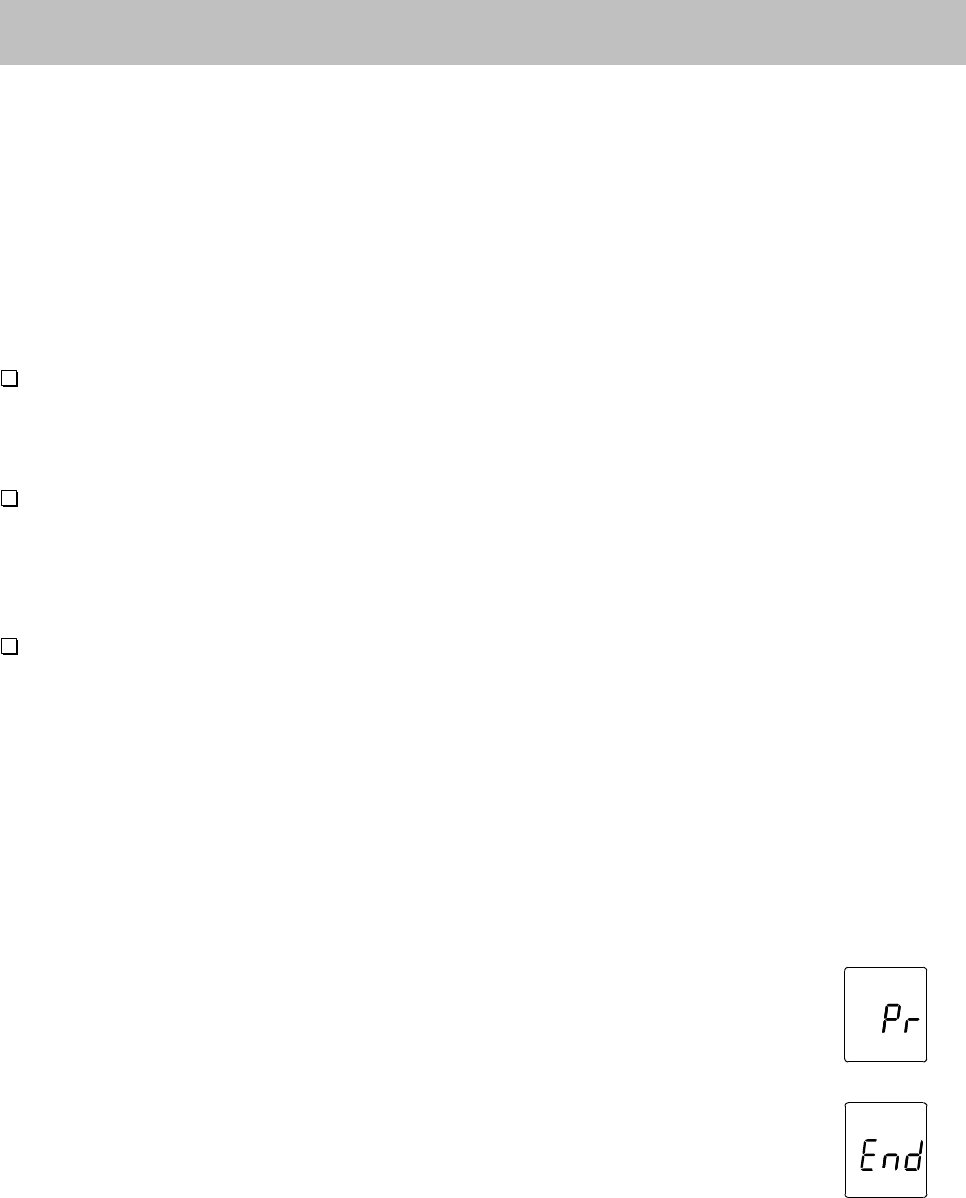Screen dimensions: 966x1198
Task: Click the gray header banner
Action: [483, 32]
